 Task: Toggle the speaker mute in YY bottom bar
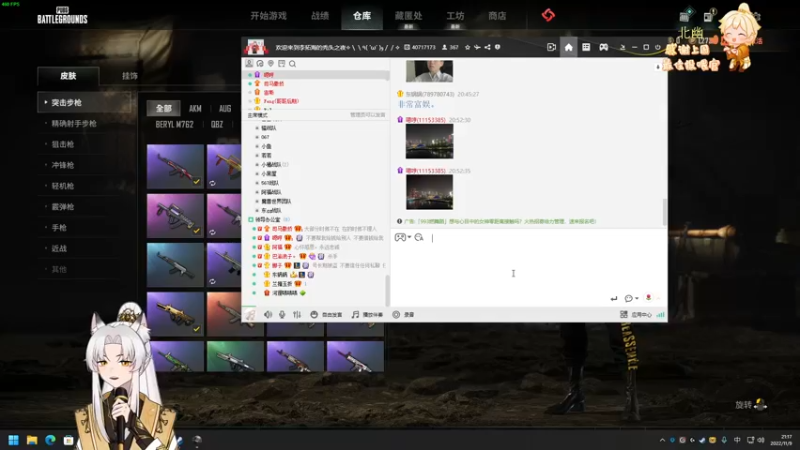(x=268, y=314)
